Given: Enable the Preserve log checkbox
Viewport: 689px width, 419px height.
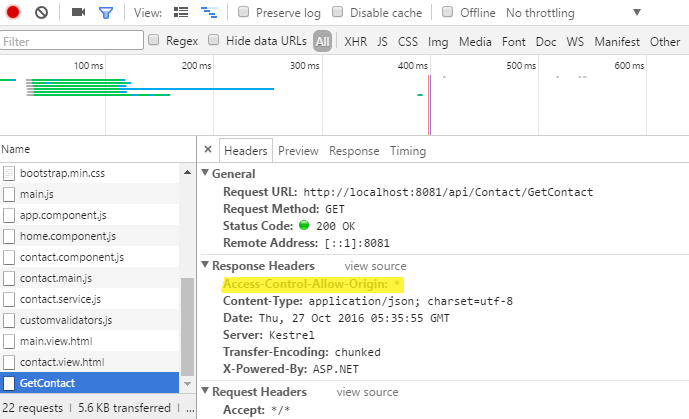Looking at the screenshot, I should pyautogui.click(x=243, y=12).
